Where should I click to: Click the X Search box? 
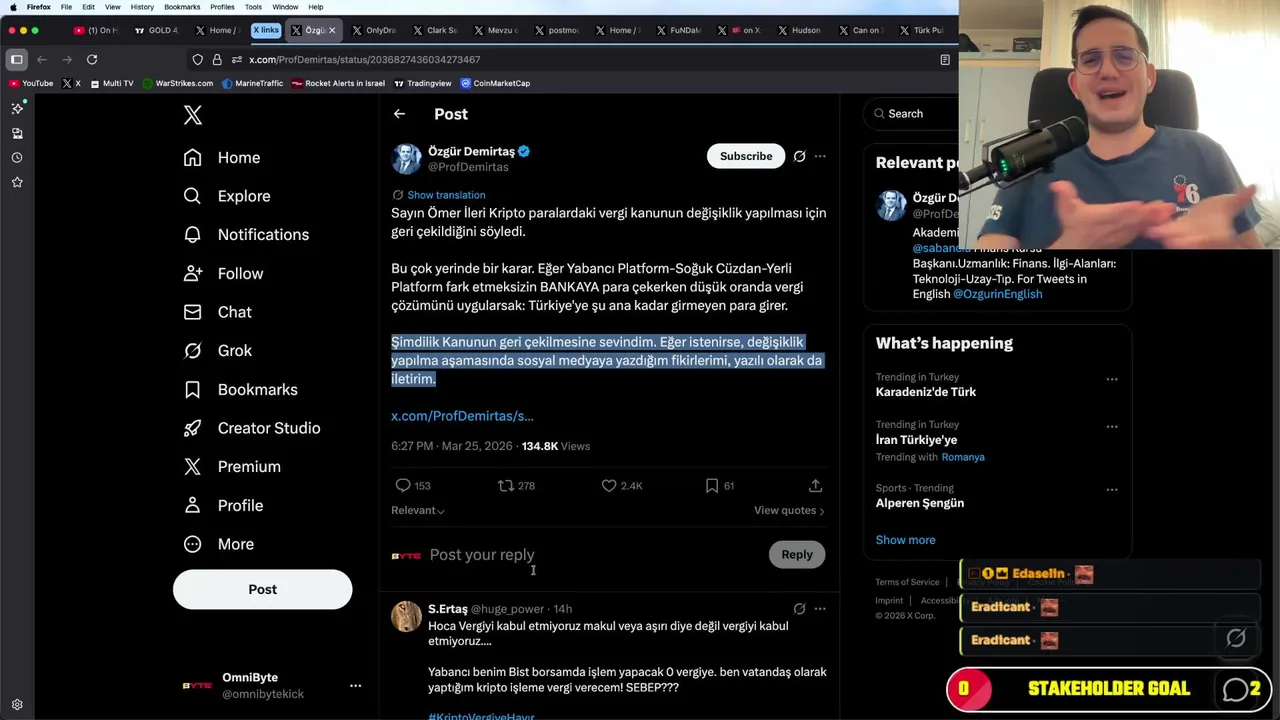click(x=911, y=114)
